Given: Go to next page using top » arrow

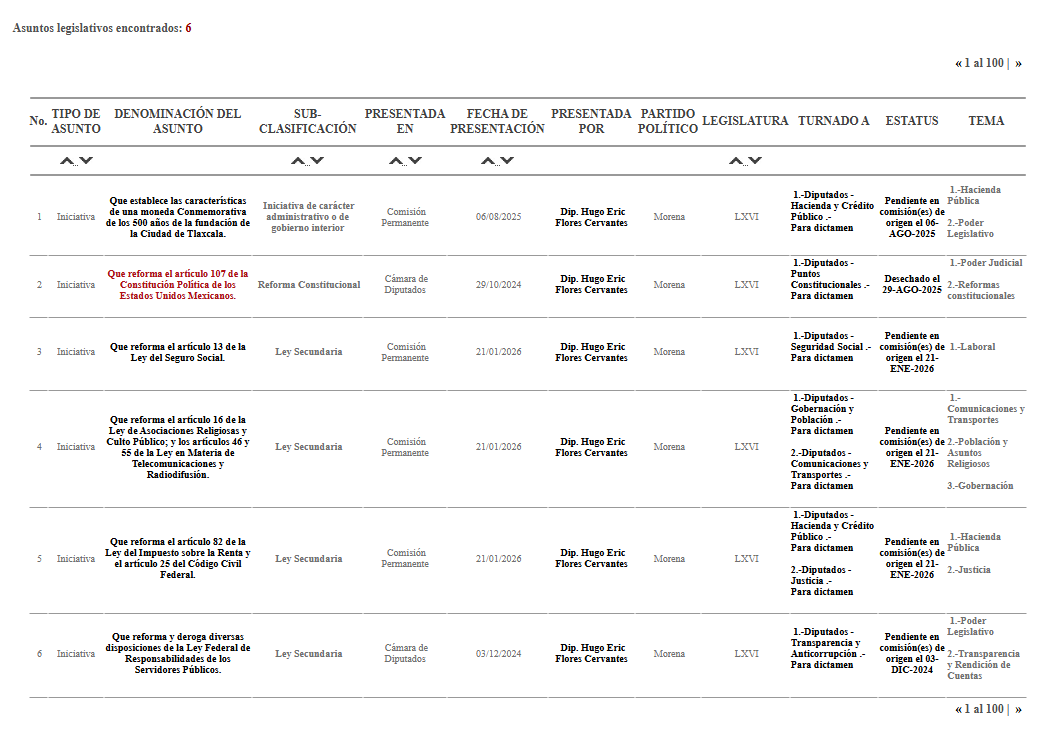Looking at the screenshot, I should (1018, 63).
